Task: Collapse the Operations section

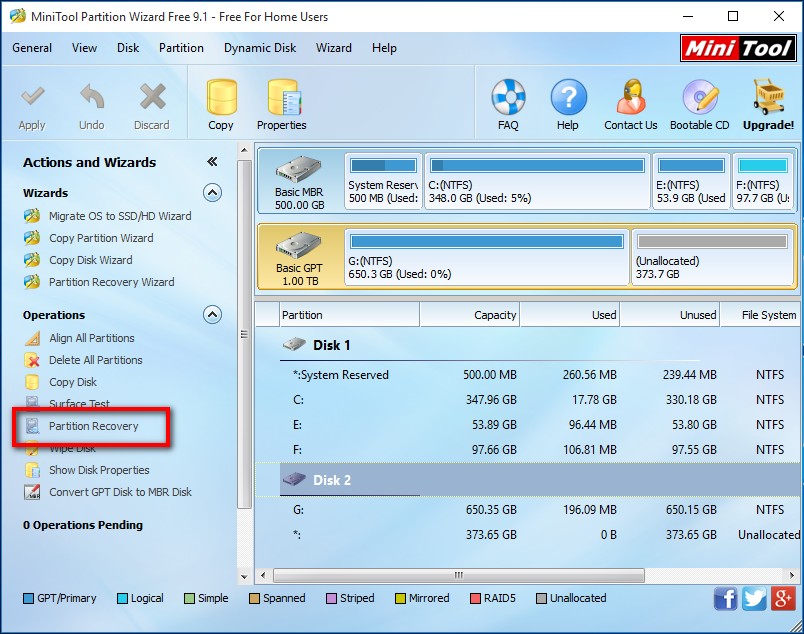Action: 212,314
